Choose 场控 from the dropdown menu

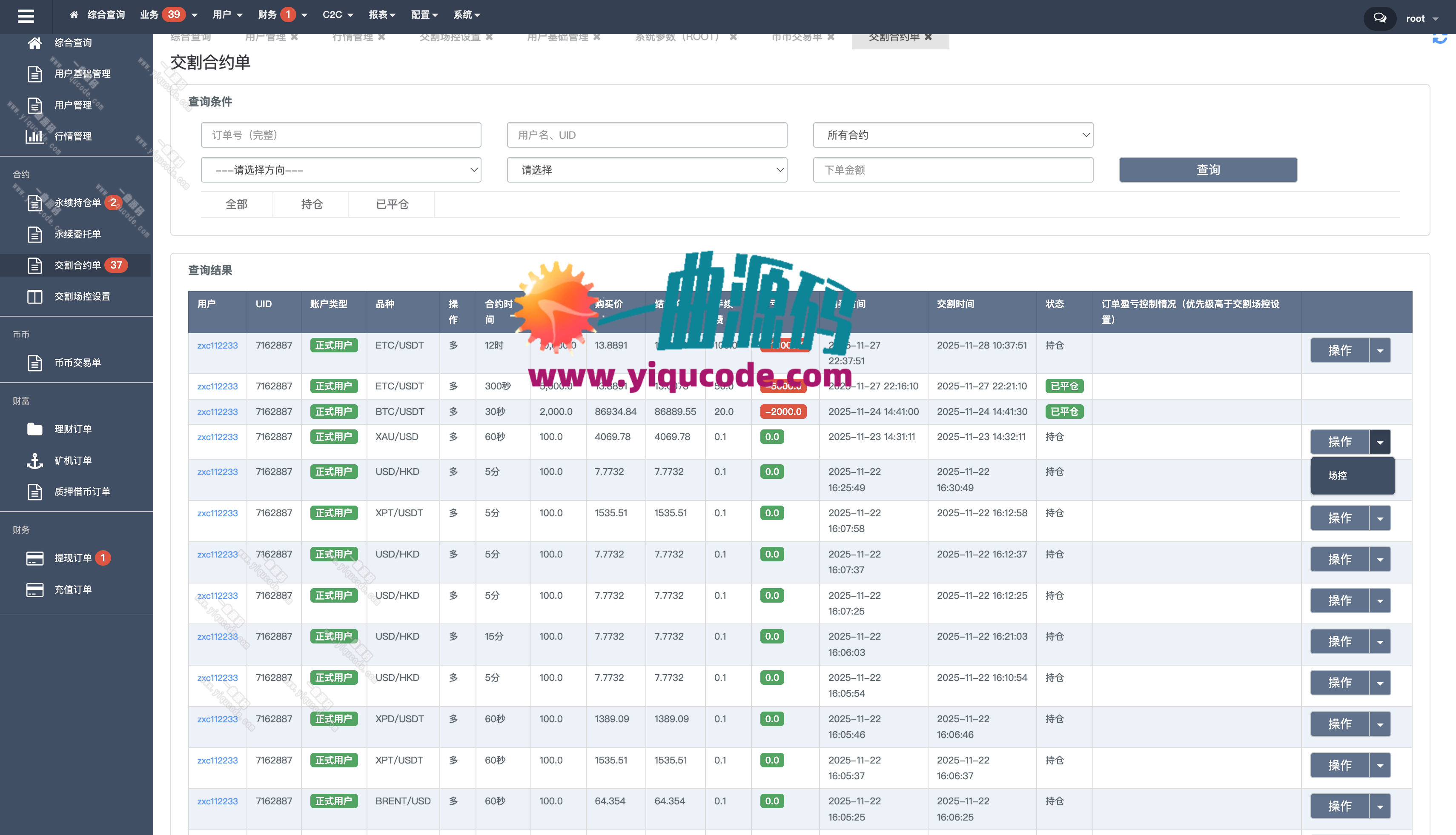pyautogui.click(x=1337, y=475)
